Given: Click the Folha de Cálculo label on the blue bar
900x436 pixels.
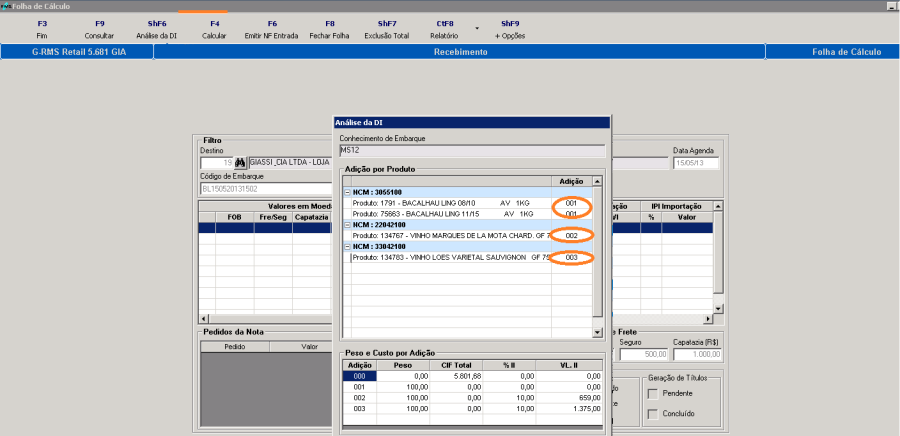Looking at the screenshot, I should (846, 52).
